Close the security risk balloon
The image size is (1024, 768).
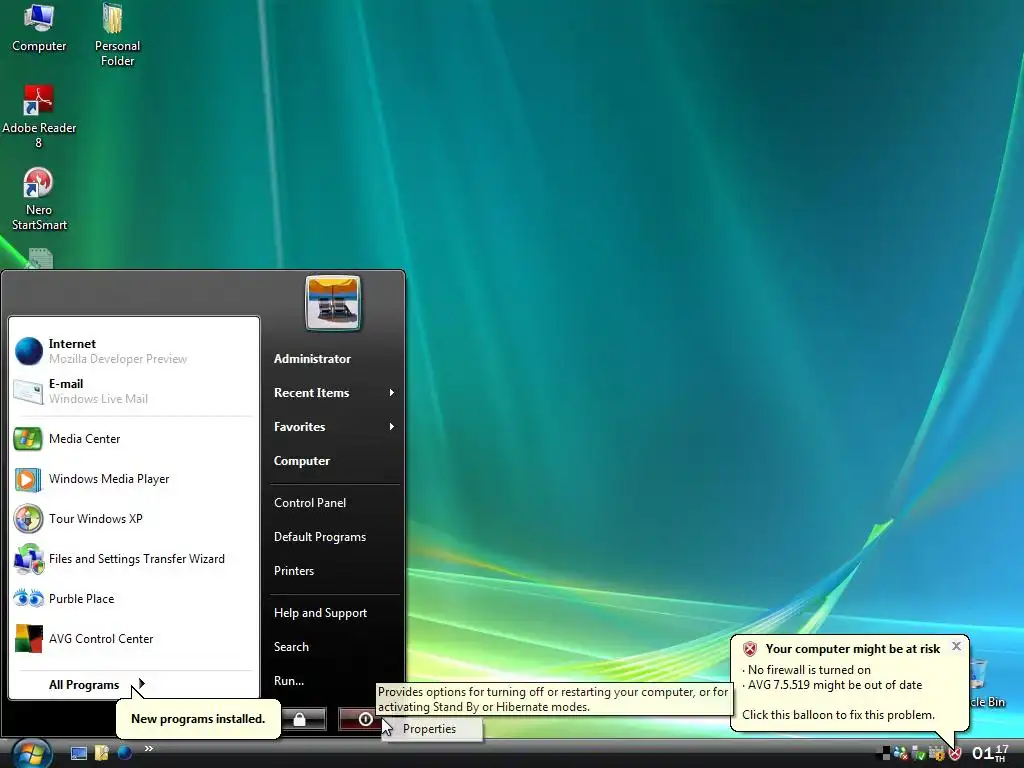click(956, 646)
